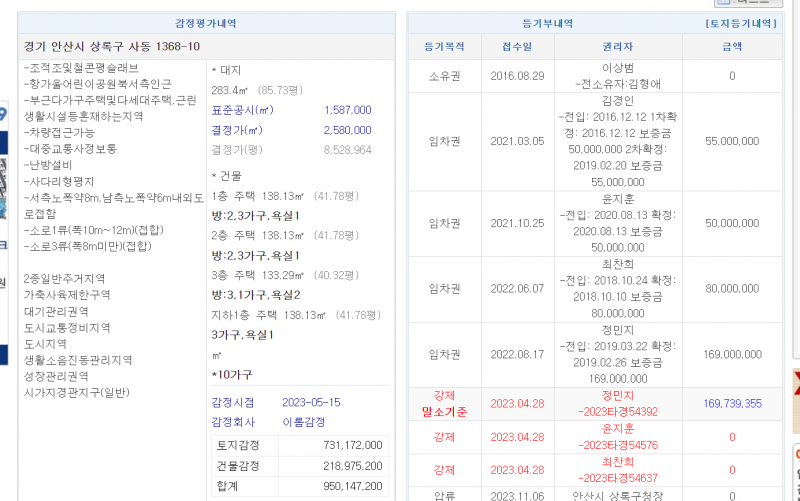Viewport: 800px width, 501px height.
Task: Click case number 2023타경54637
Action: point(620,477)
